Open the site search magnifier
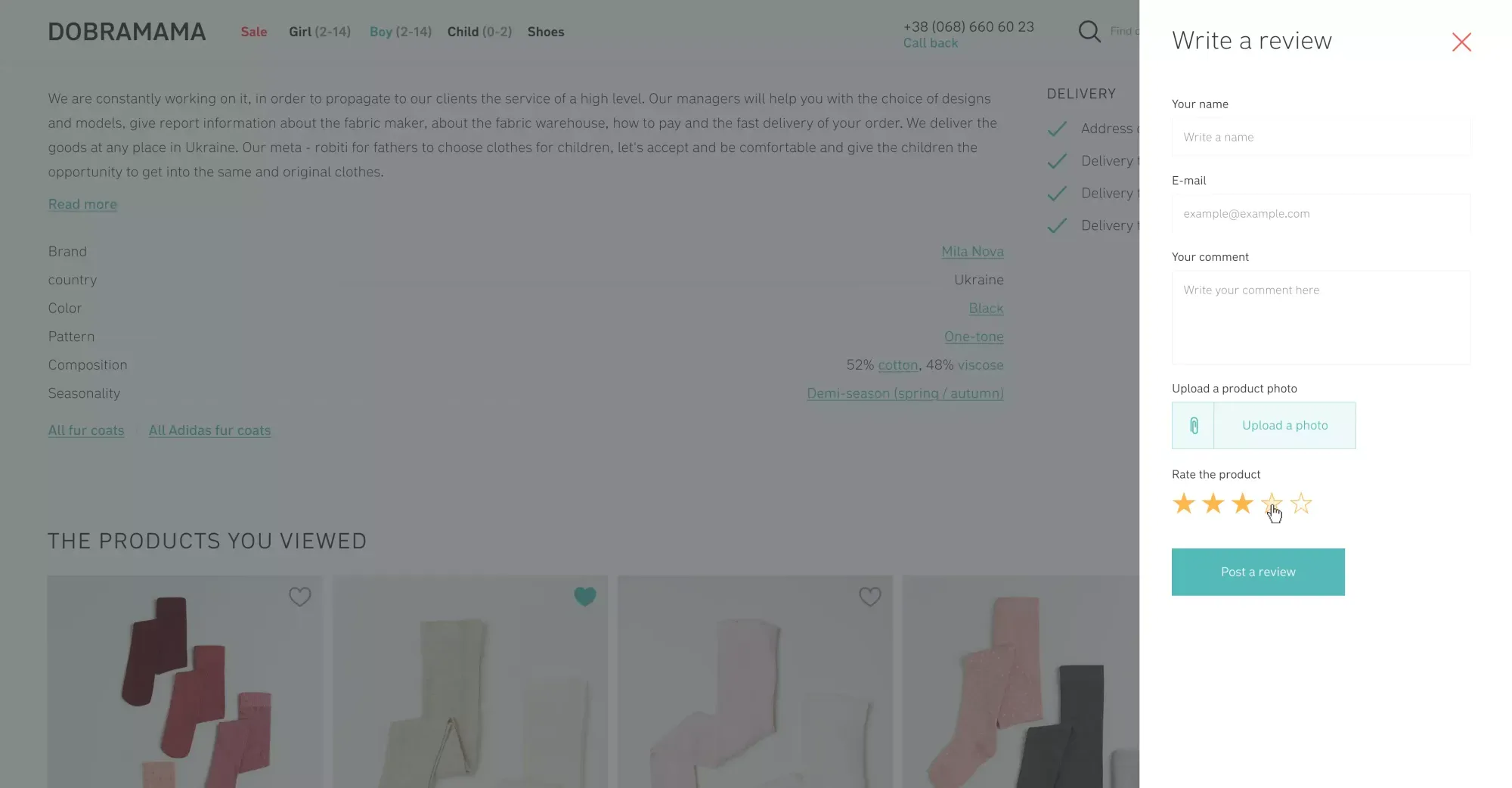Image resolution: width=1512 pixels, height=788 pixels. (1089, 31)
